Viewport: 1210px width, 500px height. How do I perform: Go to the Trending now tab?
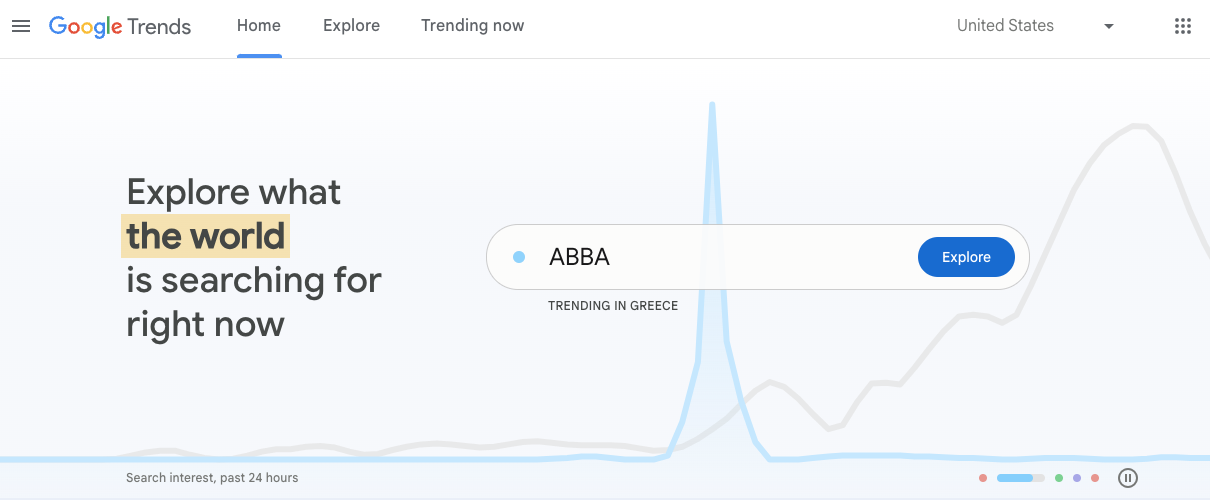click(x=472, y=26)
